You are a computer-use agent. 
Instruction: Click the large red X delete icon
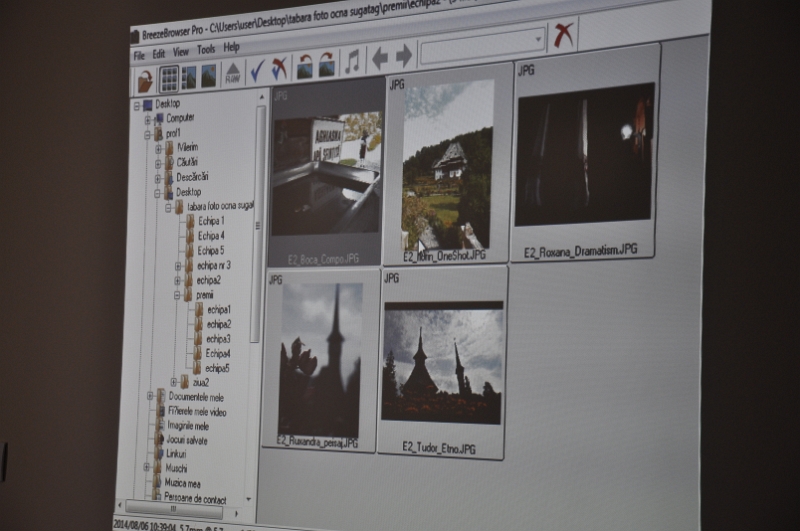tap(564, 36)
